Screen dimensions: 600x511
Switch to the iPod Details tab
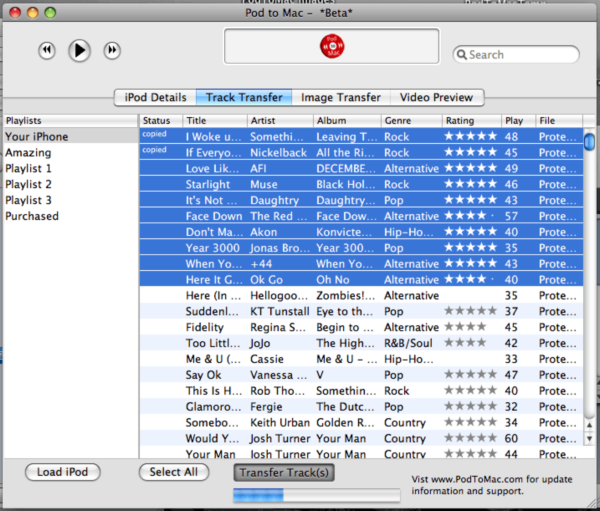point(155,97)
